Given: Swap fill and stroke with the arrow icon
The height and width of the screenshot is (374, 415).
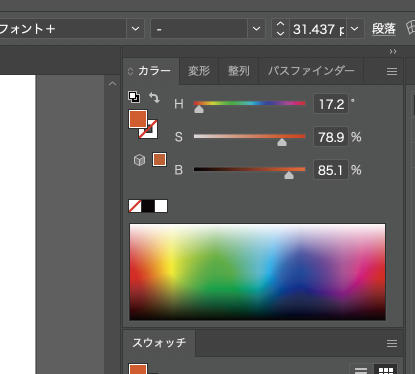Looking at the screenshot, I should click(154, 97).
